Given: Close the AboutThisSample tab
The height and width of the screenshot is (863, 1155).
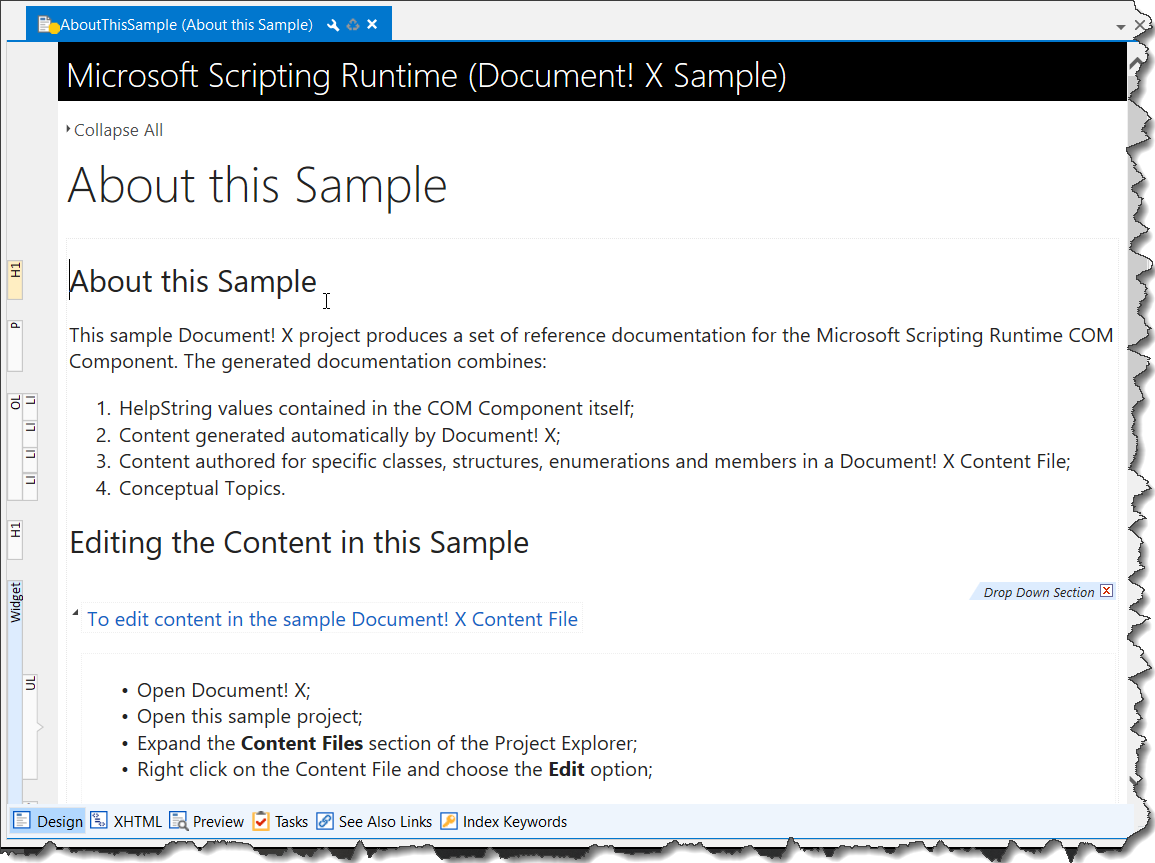Looking at the screenshot, I should pyautogui.click(x=372, y=24).
